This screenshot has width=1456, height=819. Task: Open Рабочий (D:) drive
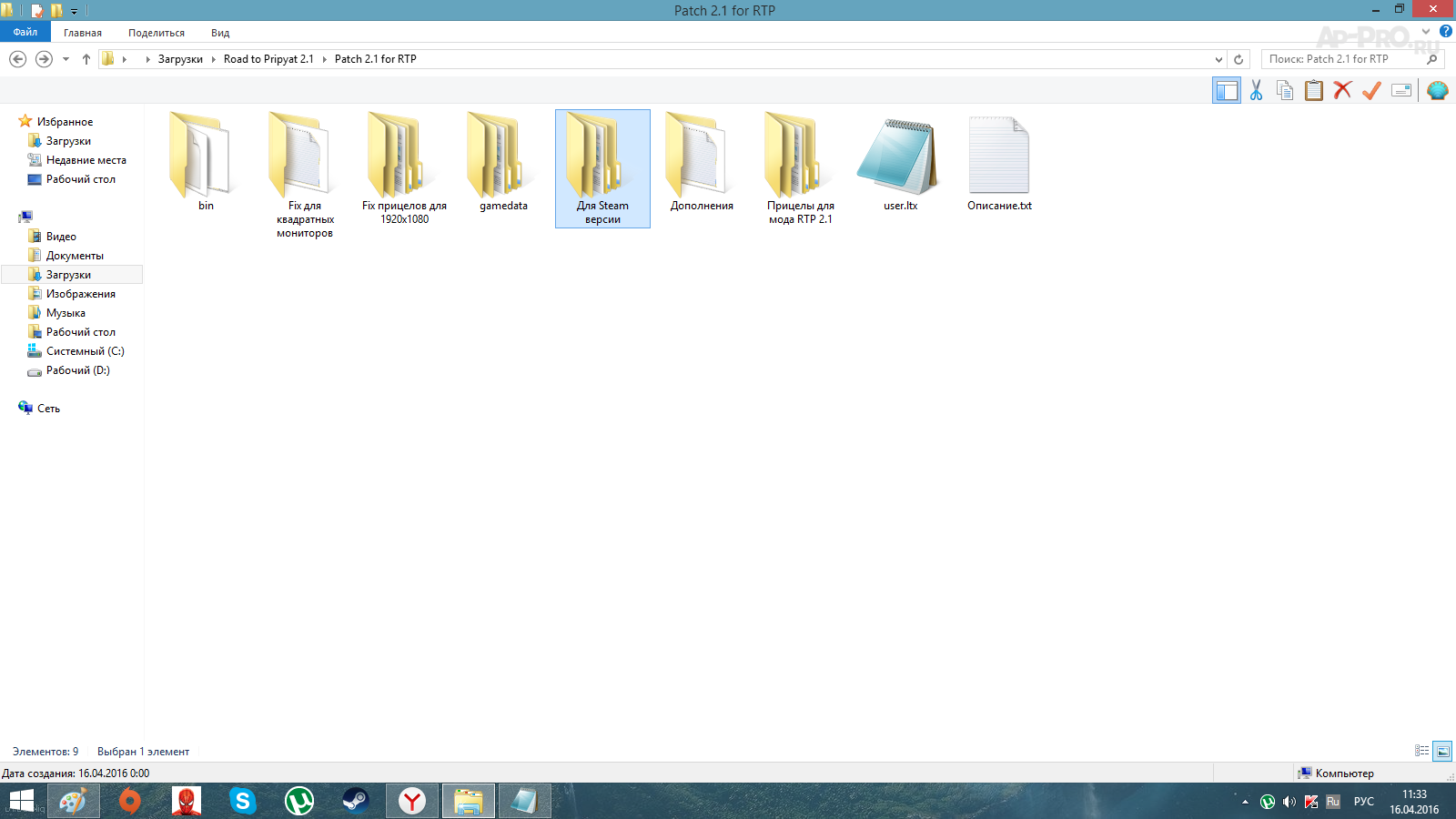pyautogui.click(x=77, y=370)
